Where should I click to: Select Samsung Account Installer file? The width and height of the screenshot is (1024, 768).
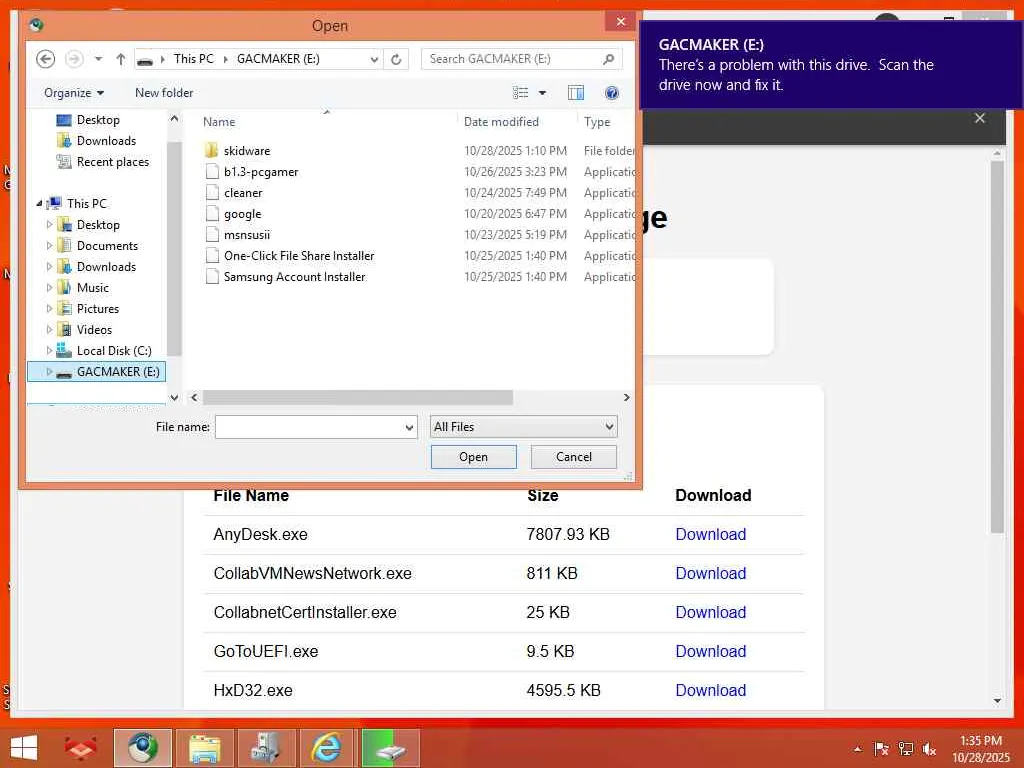[295, 276]
